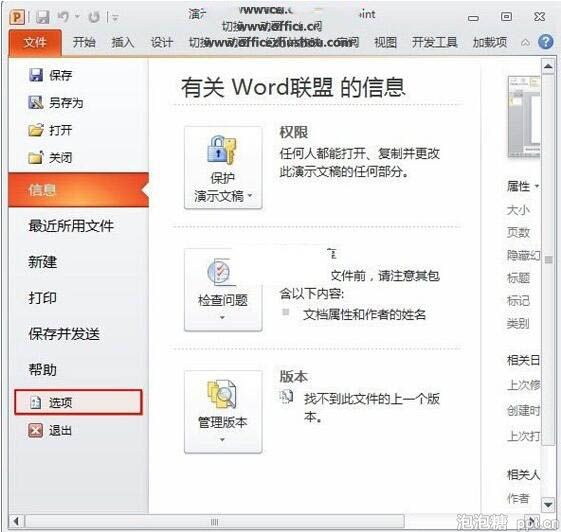Select 帮助 in the backstage menu
Viewport: 561px width, 532px height.
[x=43, y=370]
